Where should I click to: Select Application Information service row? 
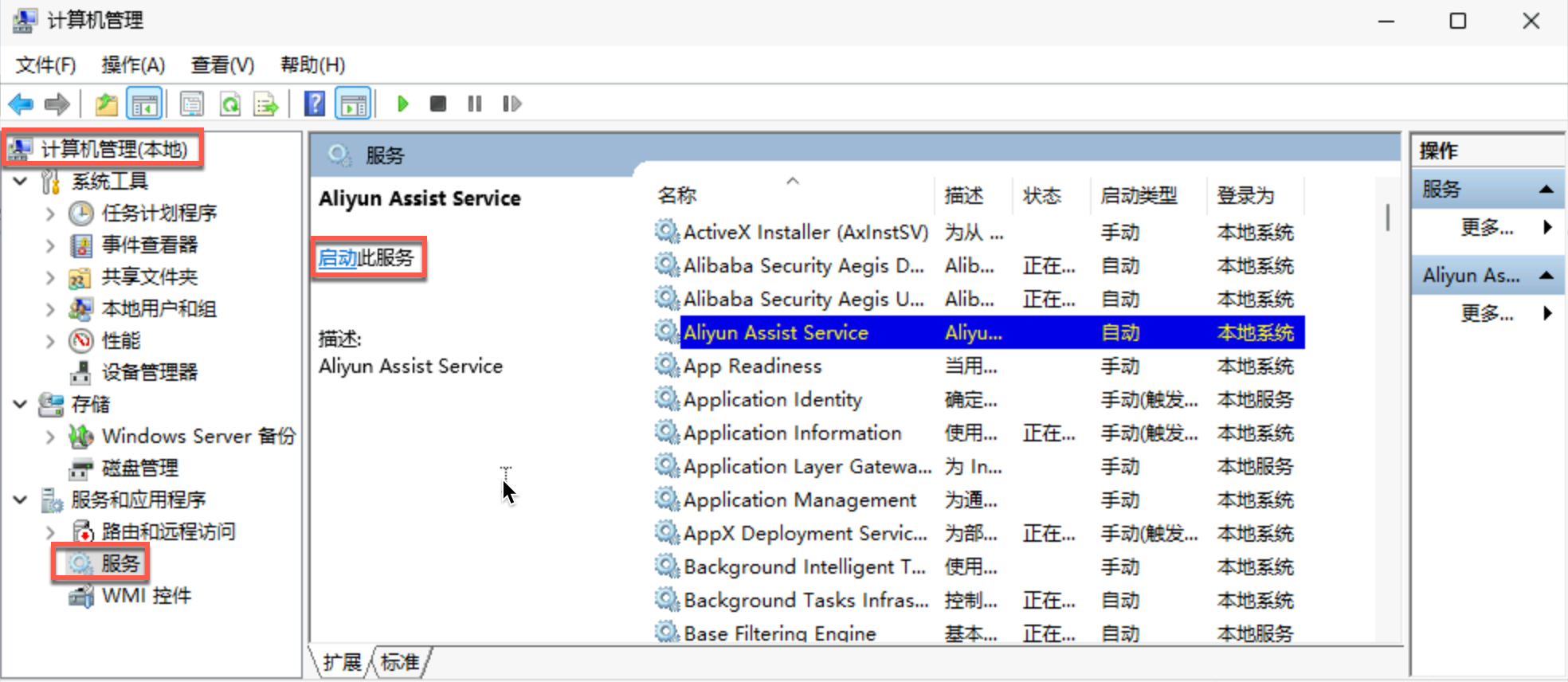(979, 433)
